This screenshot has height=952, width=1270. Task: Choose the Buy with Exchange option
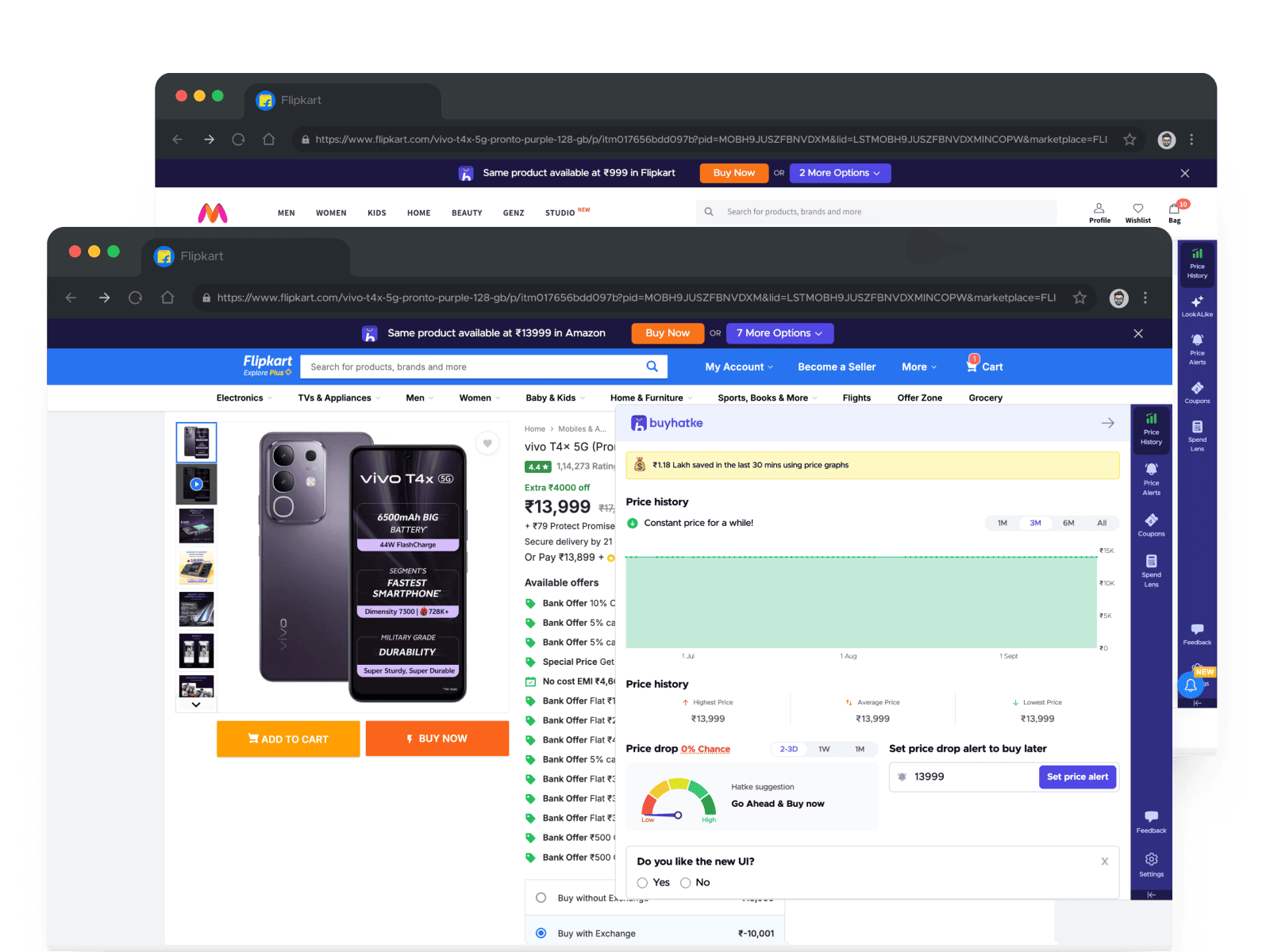coord(541,933)
